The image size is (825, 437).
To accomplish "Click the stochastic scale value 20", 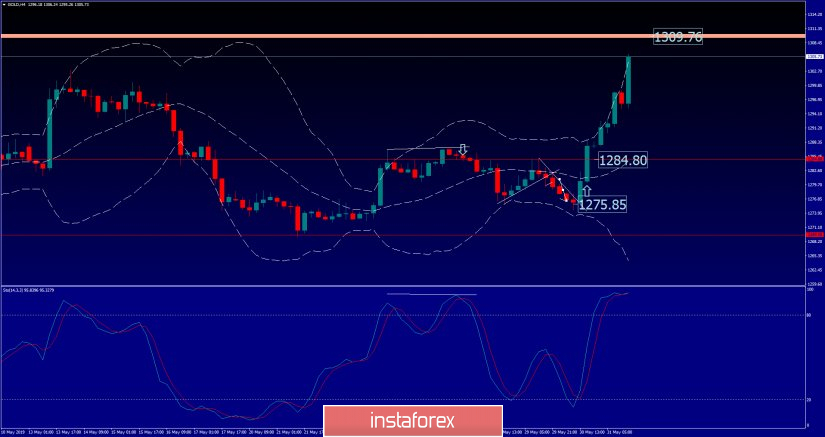I will [x=810, y=400].
